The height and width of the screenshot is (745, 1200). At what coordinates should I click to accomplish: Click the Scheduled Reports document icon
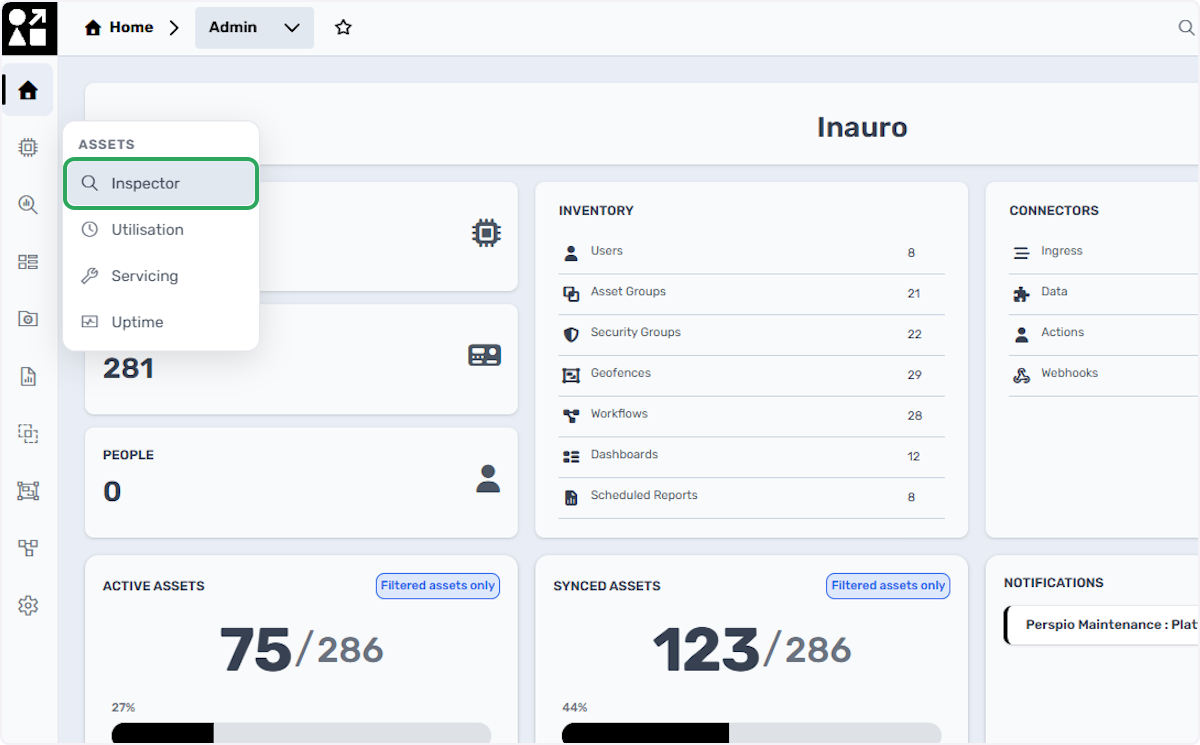pyautogui.click(x=571, y=497)
